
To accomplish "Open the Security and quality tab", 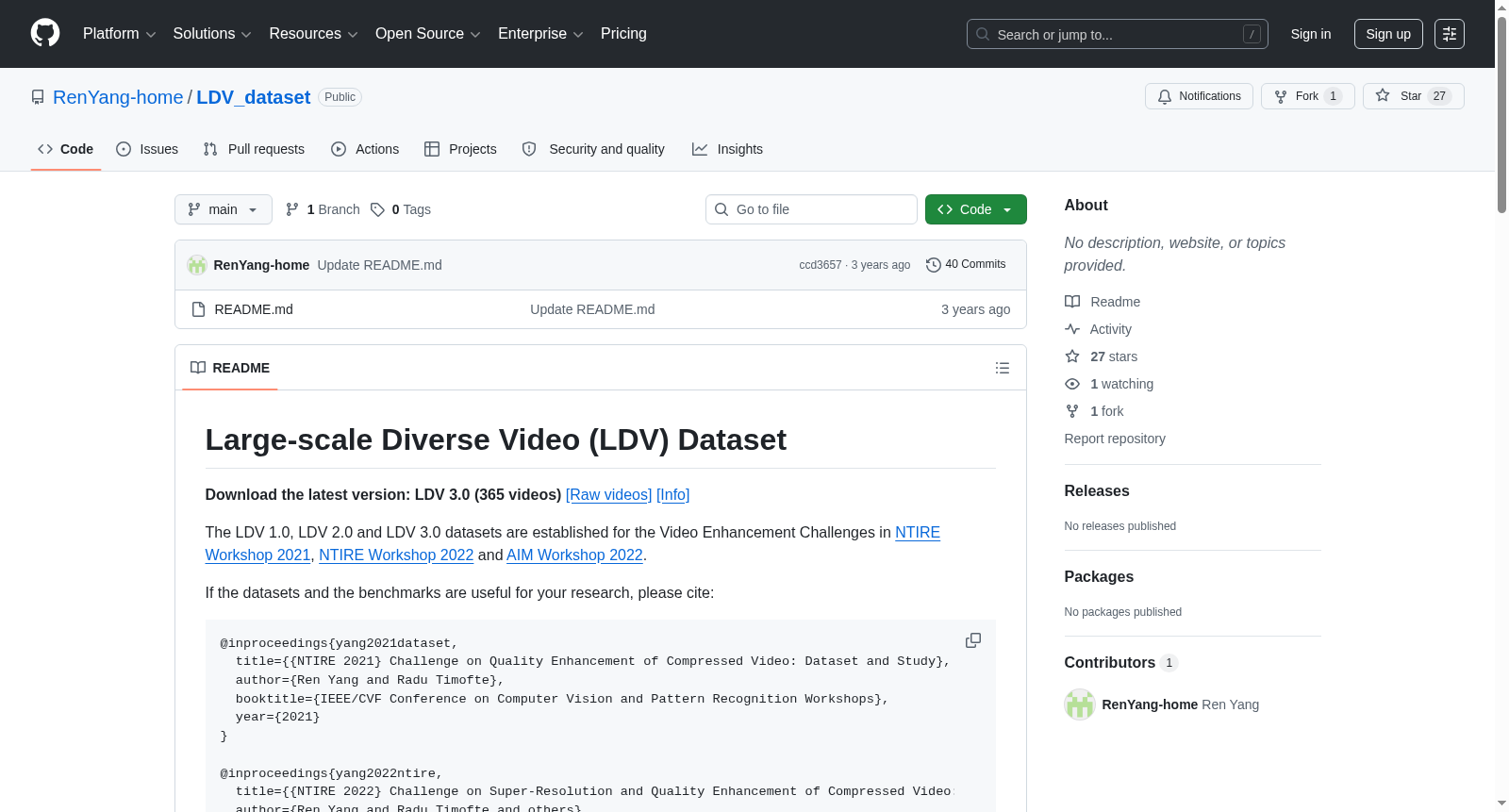I will 593,149.
